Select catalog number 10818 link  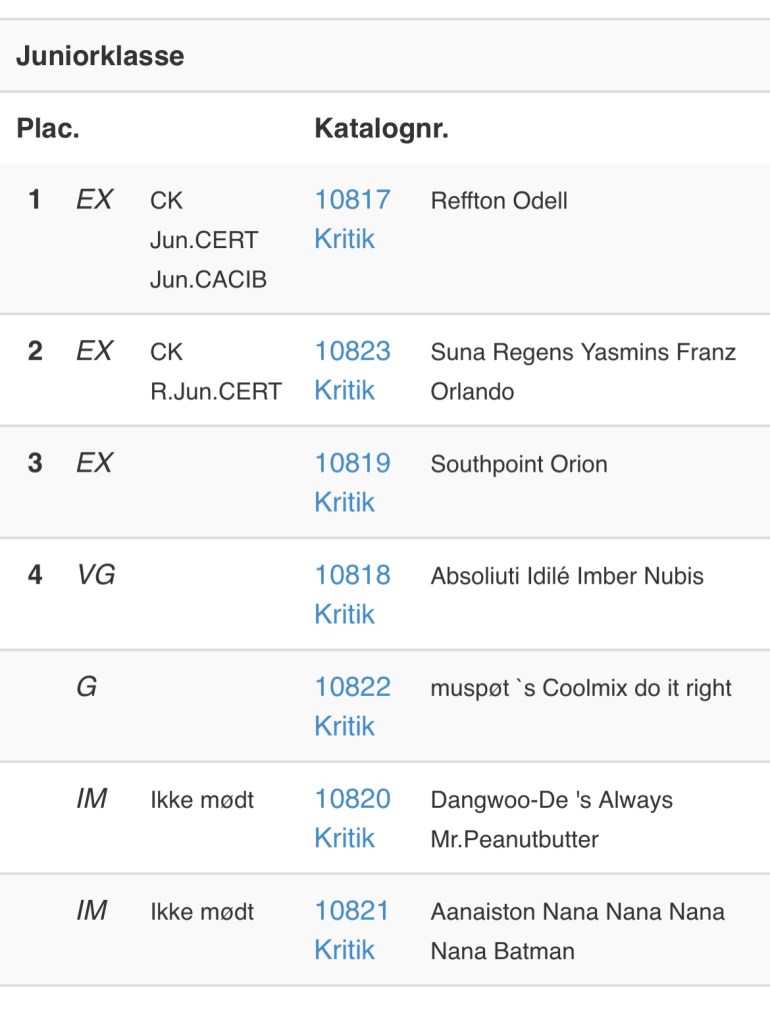click(352, 576)
